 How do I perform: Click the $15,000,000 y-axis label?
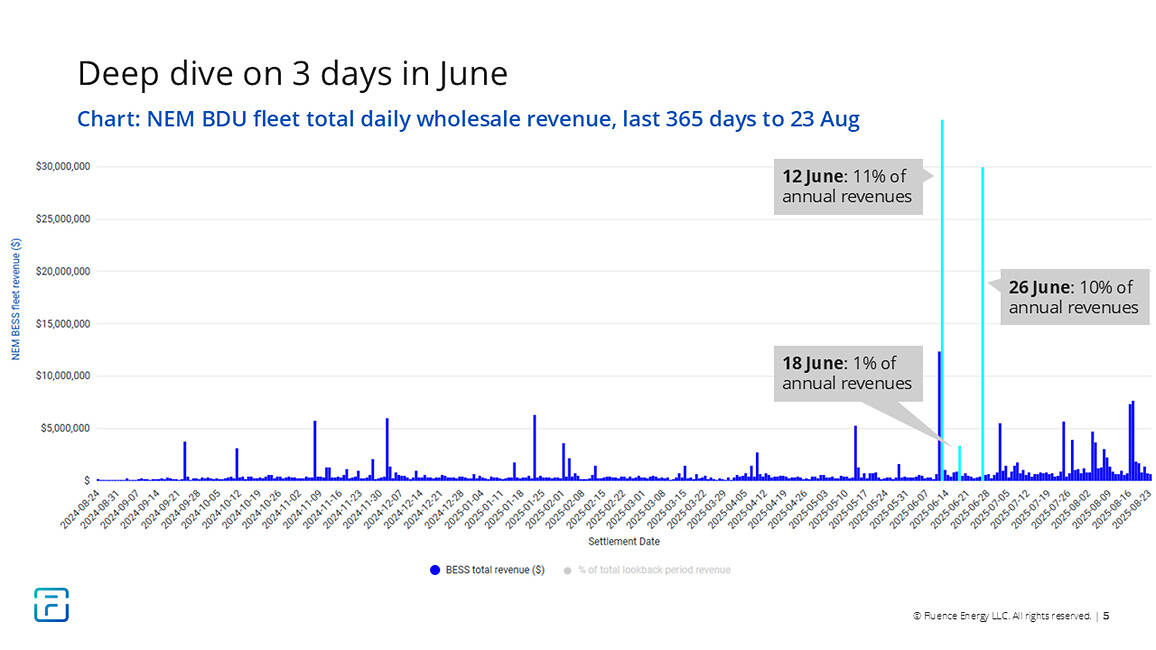[64, 324]
